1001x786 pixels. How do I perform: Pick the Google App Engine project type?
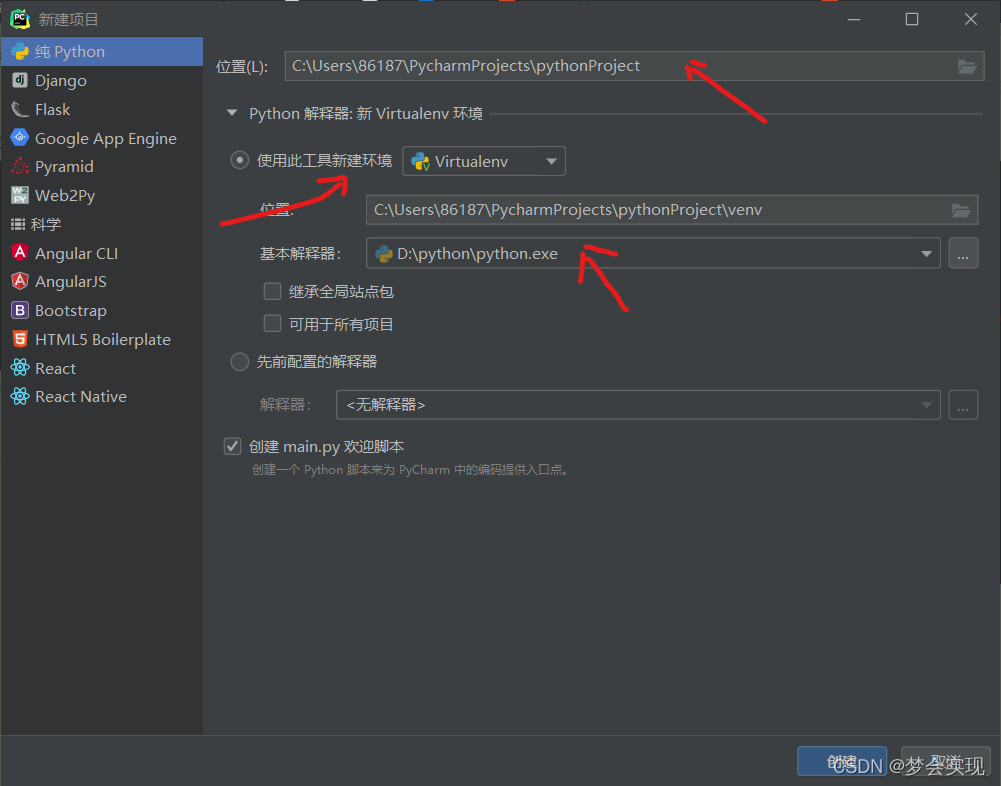click(x=102, y=138)
